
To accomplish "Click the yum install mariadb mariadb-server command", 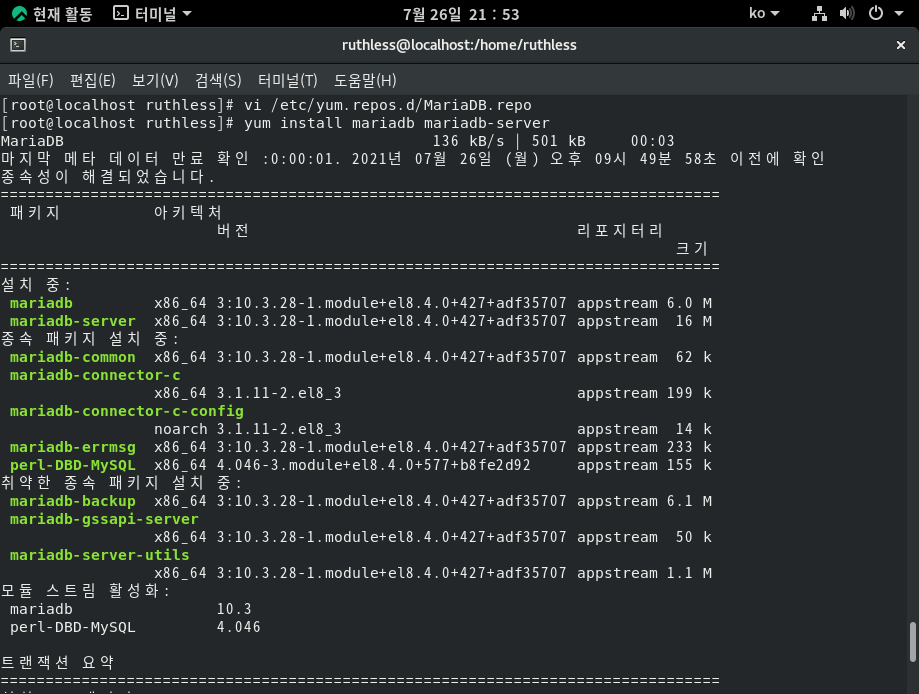I will pos(397,123).
